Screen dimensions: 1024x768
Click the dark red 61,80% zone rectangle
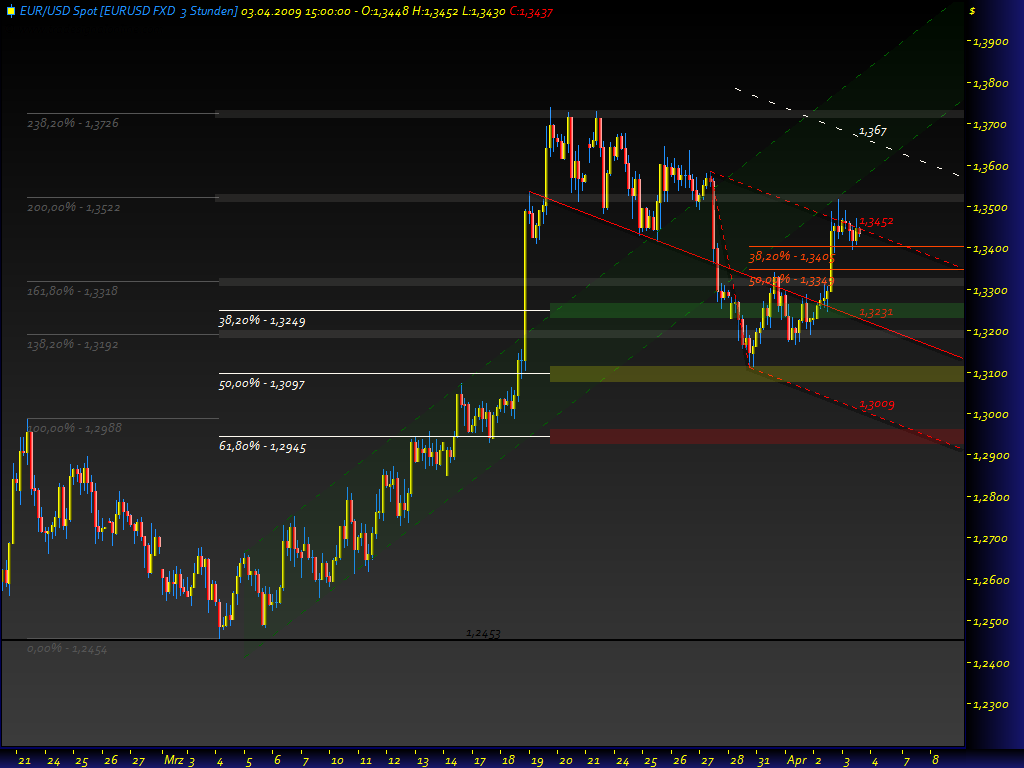click(756, 436)
